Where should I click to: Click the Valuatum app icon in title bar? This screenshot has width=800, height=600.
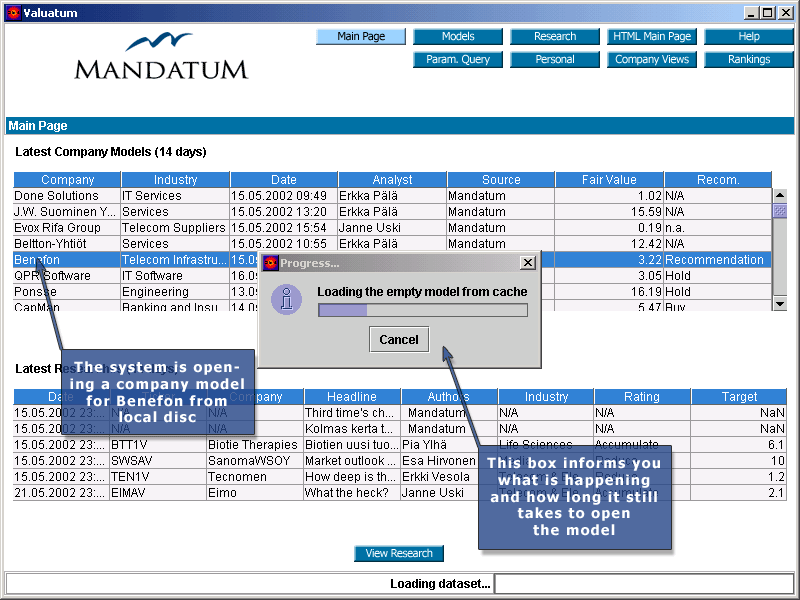point(13,13)
